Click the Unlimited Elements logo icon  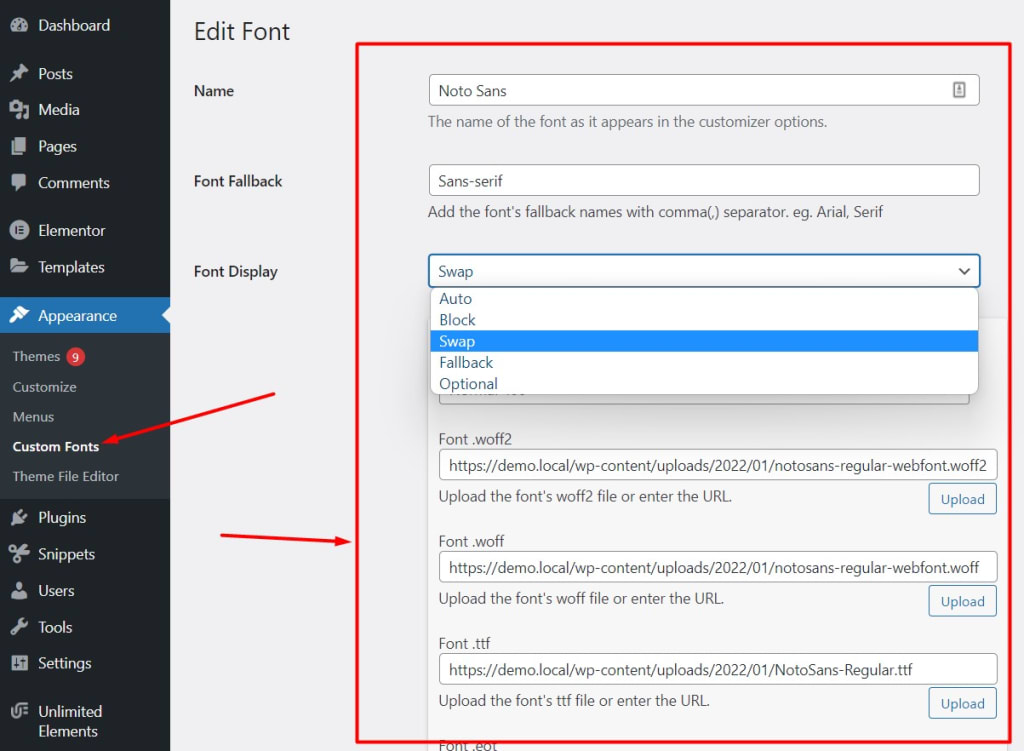(x=20, y=711)
